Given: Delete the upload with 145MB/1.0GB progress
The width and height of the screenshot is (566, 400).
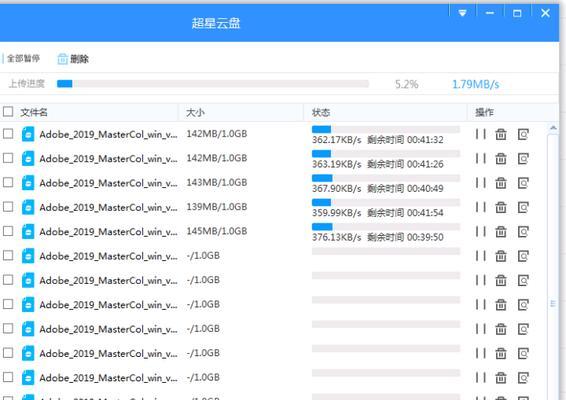Looking at the screenshot, I should tap(501, 231).
